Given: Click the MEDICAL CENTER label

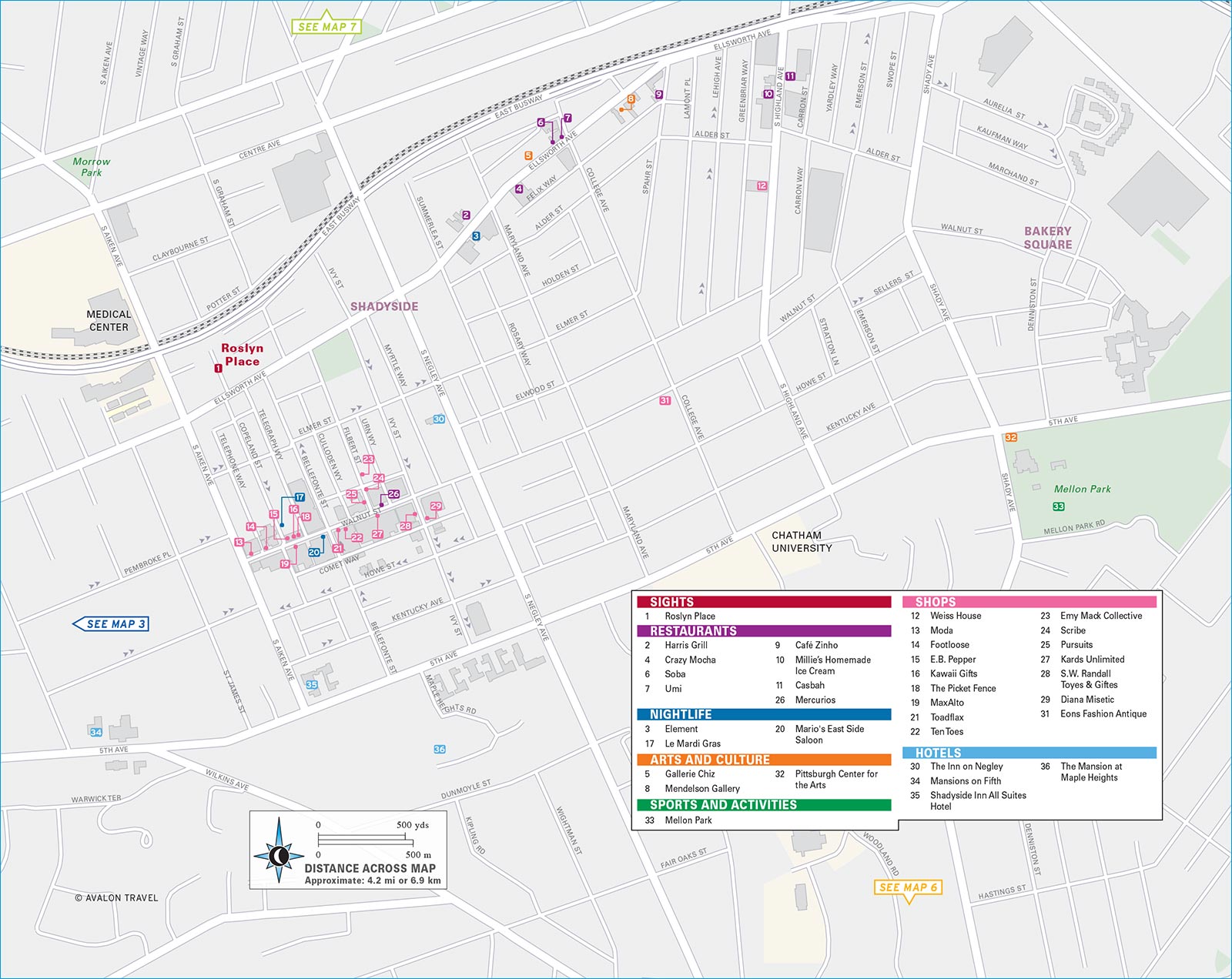Looking at the screenshot, I should [109, 321].
